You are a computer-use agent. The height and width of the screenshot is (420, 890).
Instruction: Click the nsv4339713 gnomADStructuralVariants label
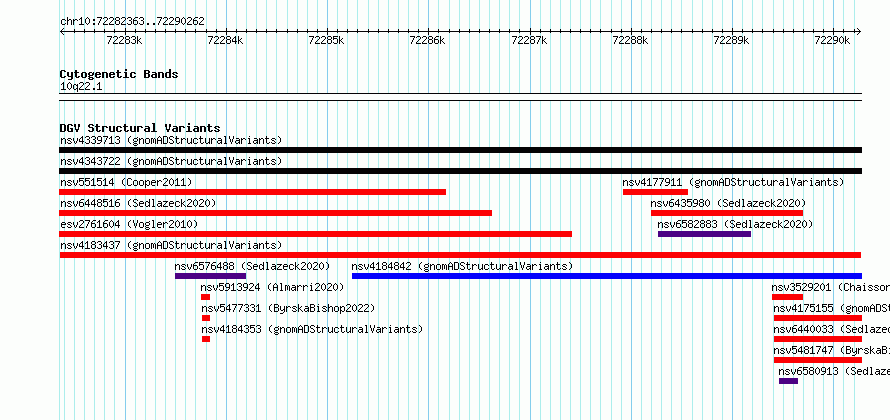pos(171,140)
